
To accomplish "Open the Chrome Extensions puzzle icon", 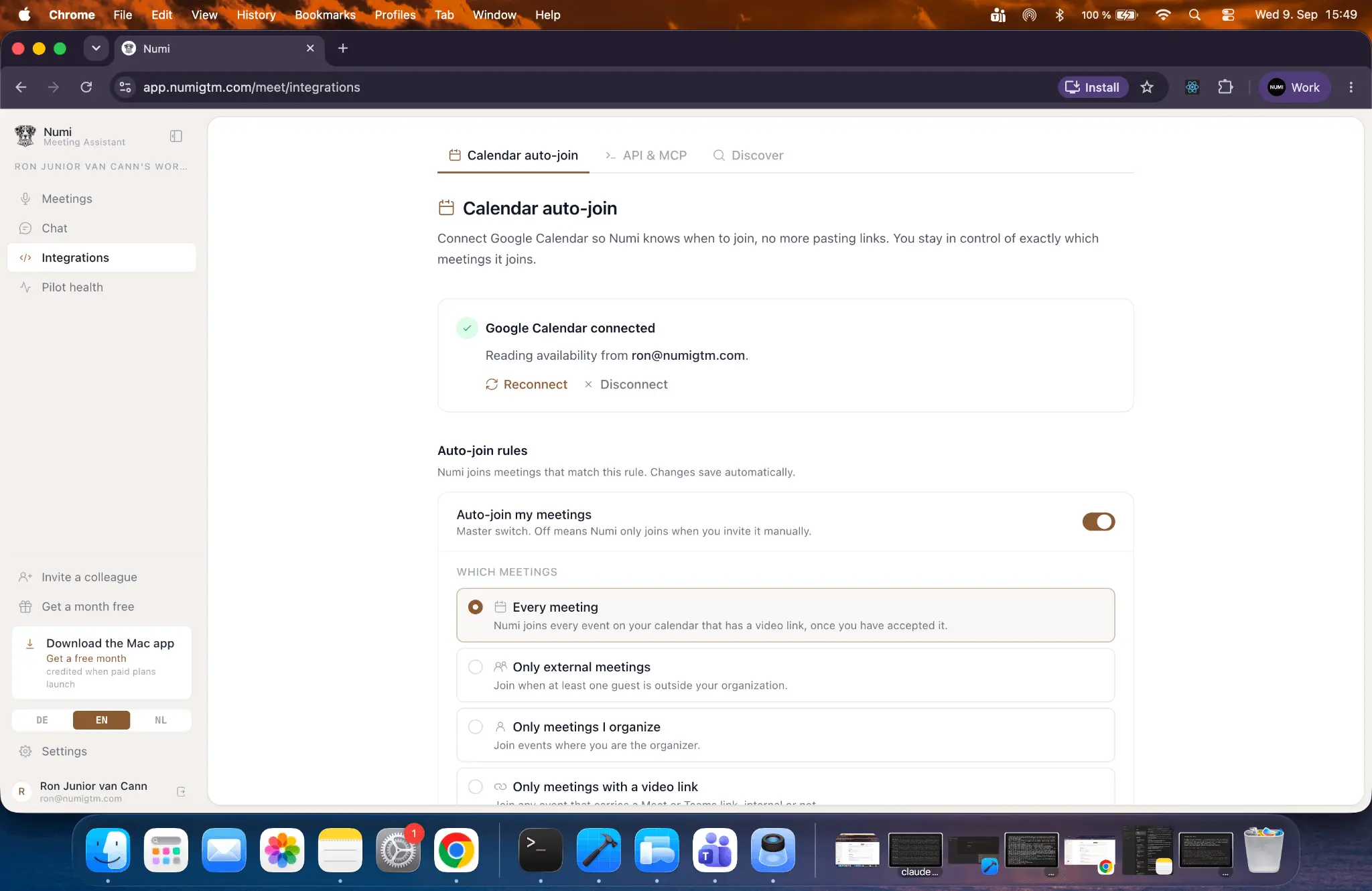I will click(1225, 87).
